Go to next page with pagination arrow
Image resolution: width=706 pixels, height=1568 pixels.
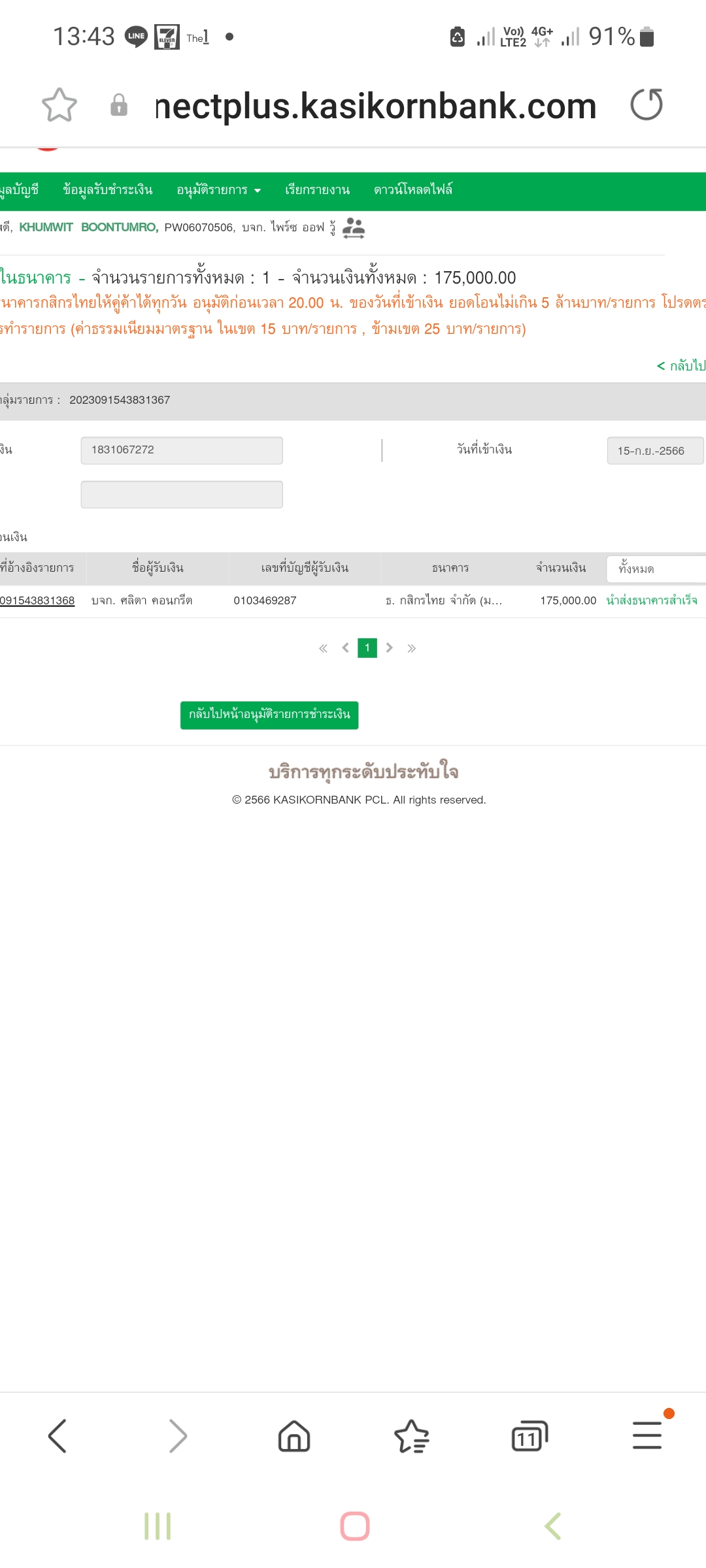pyautogui.click(x=390, y=647)
